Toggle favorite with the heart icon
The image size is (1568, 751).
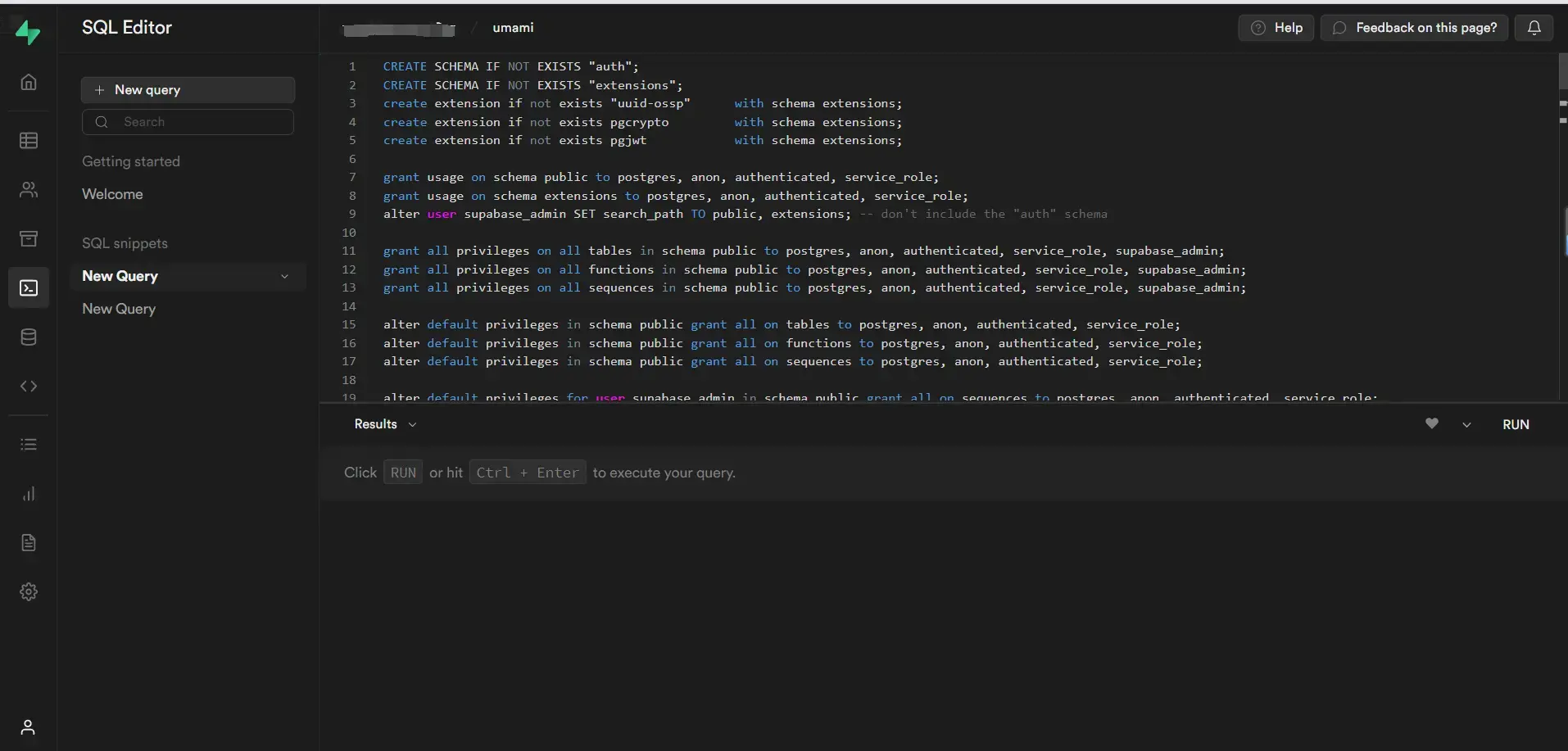pyautogui.click(x=1431, y=423)
